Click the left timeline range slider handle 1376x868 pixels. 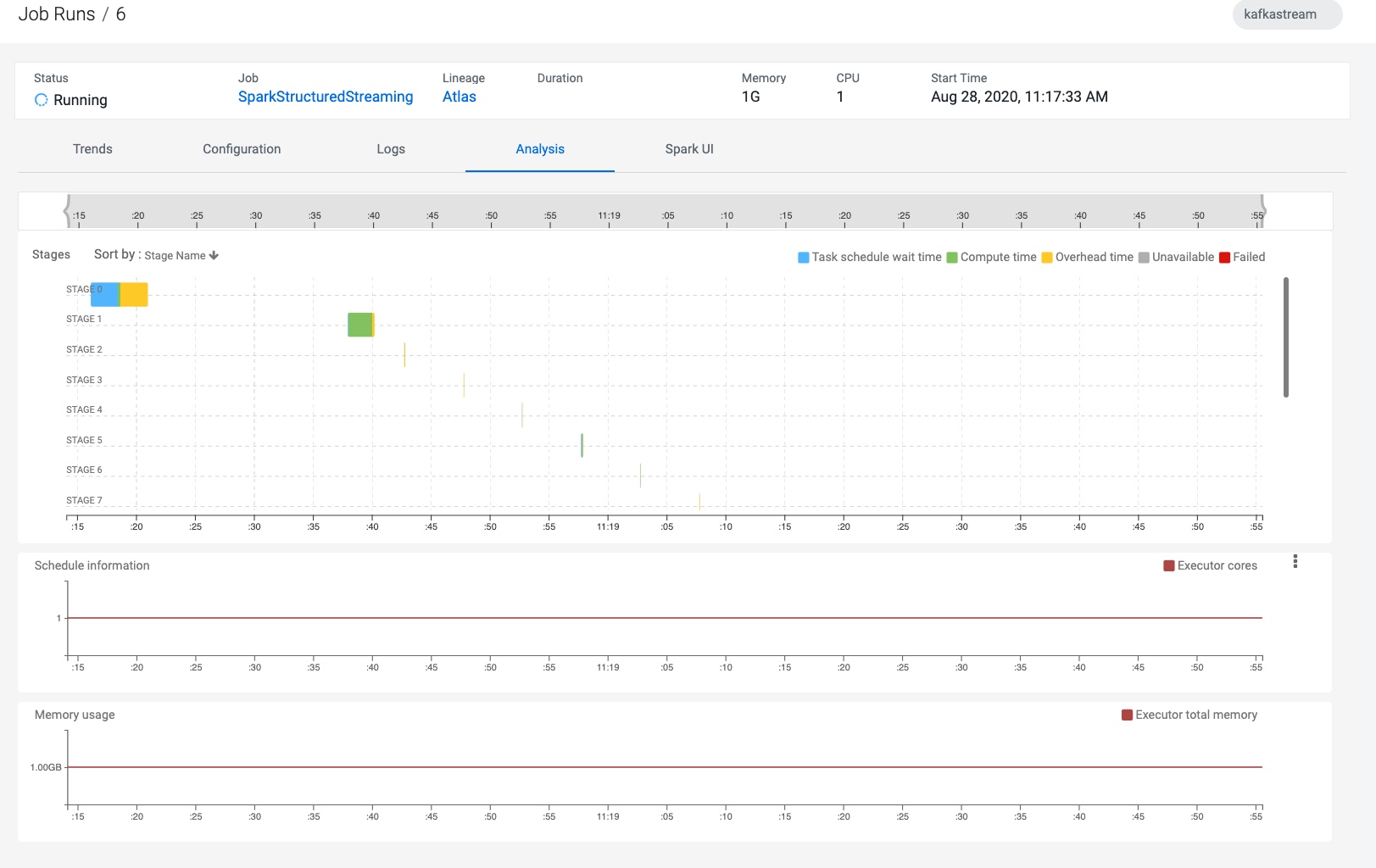point(68,209)
